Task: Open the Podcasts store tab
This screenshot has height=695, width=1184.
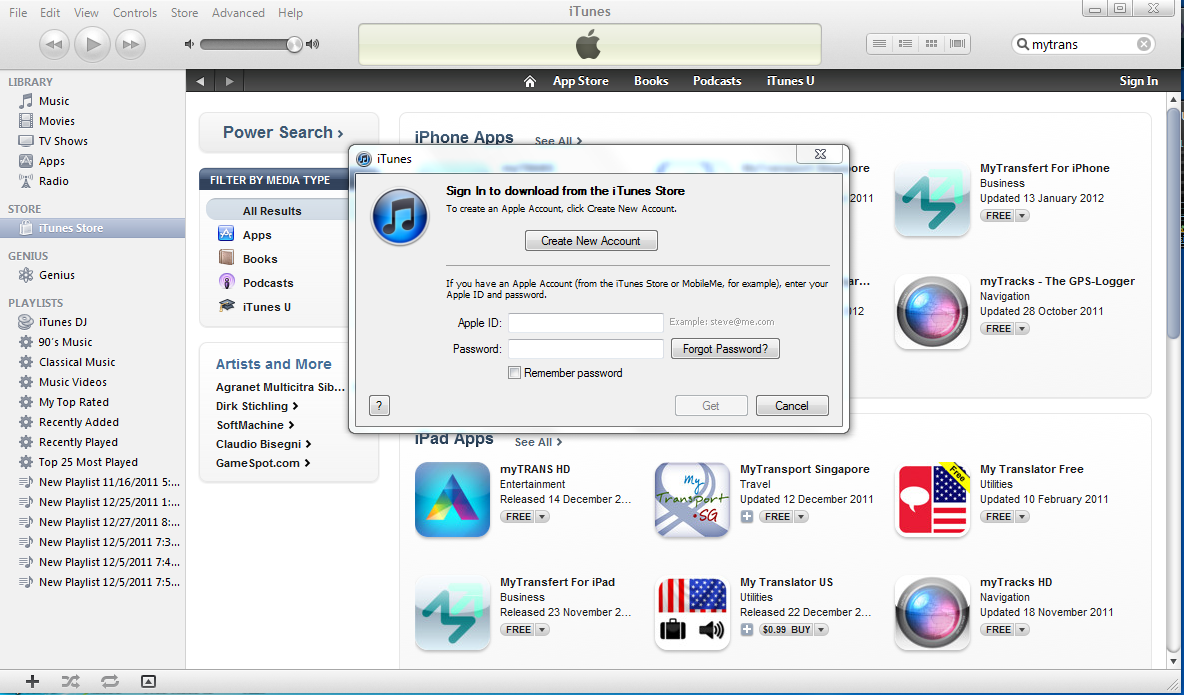Action: coord(717,81)
